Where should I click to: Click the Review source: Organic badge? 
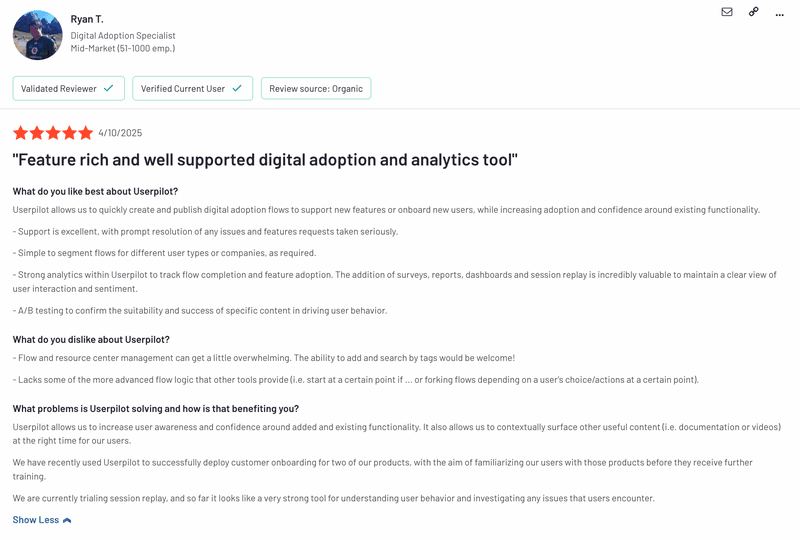[316, 88]
